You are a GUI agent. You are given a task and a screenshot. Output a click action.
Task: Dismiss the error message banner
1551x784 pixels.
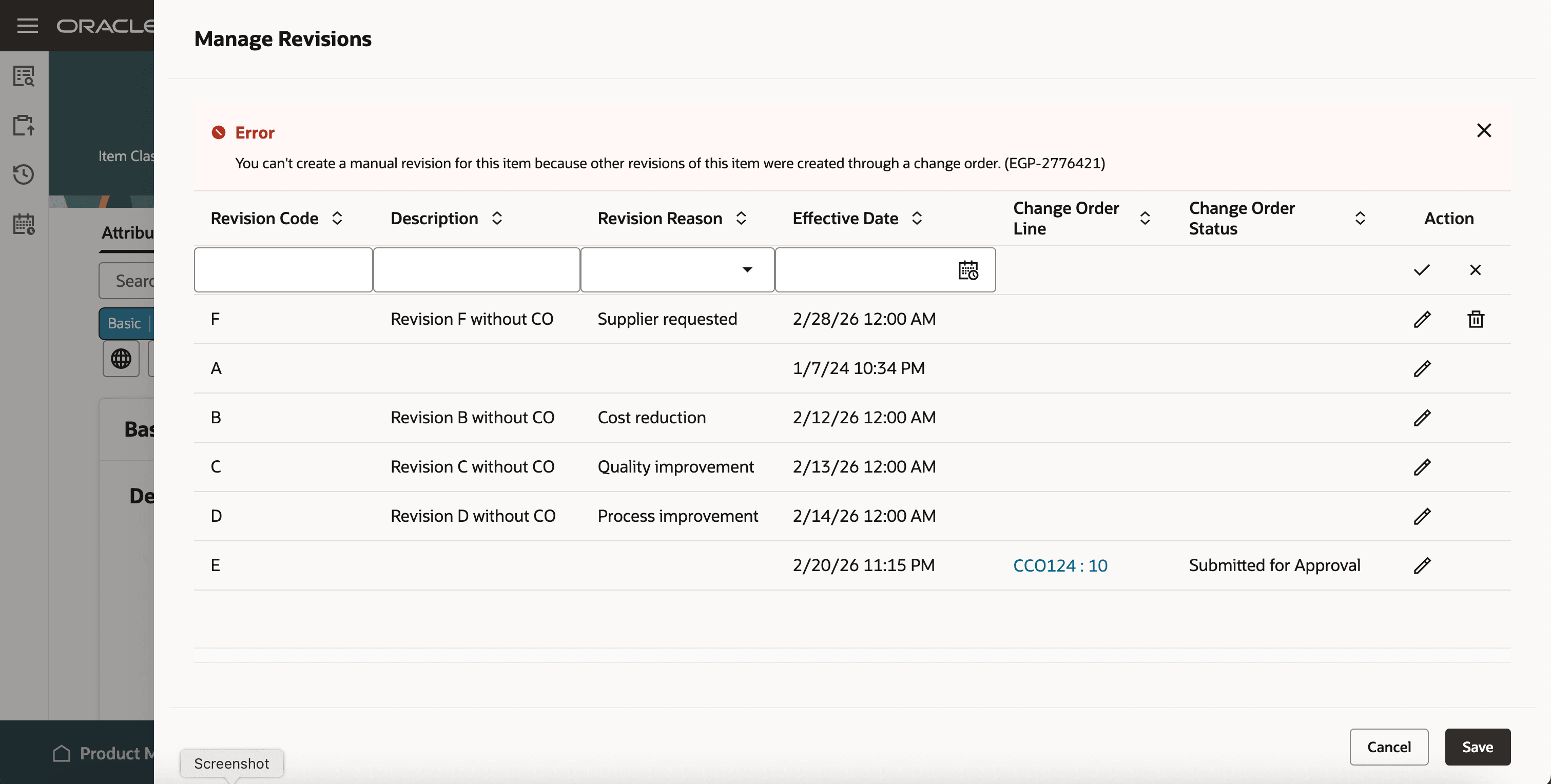click(x=1484, y=131)
